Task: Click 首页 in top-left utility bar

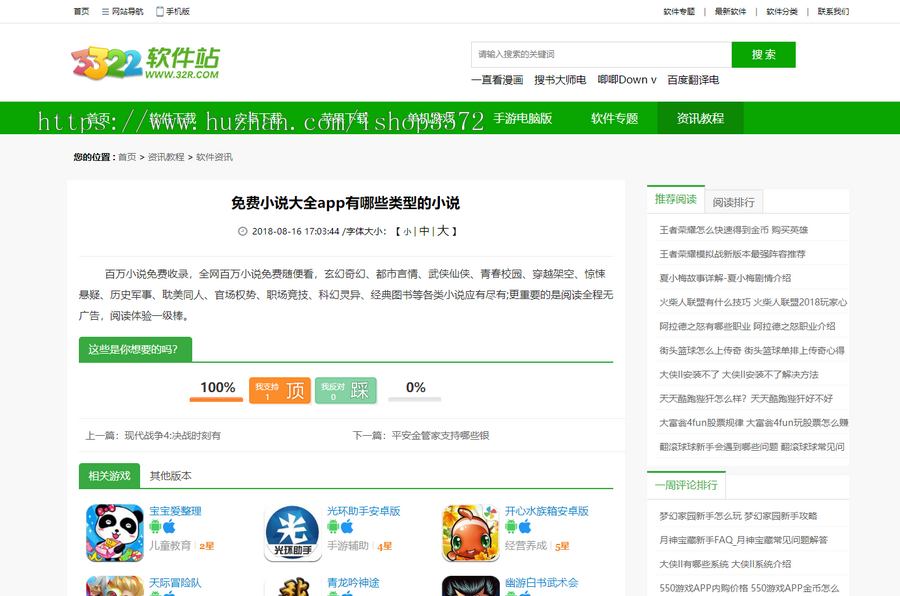Action: [82, 11]
